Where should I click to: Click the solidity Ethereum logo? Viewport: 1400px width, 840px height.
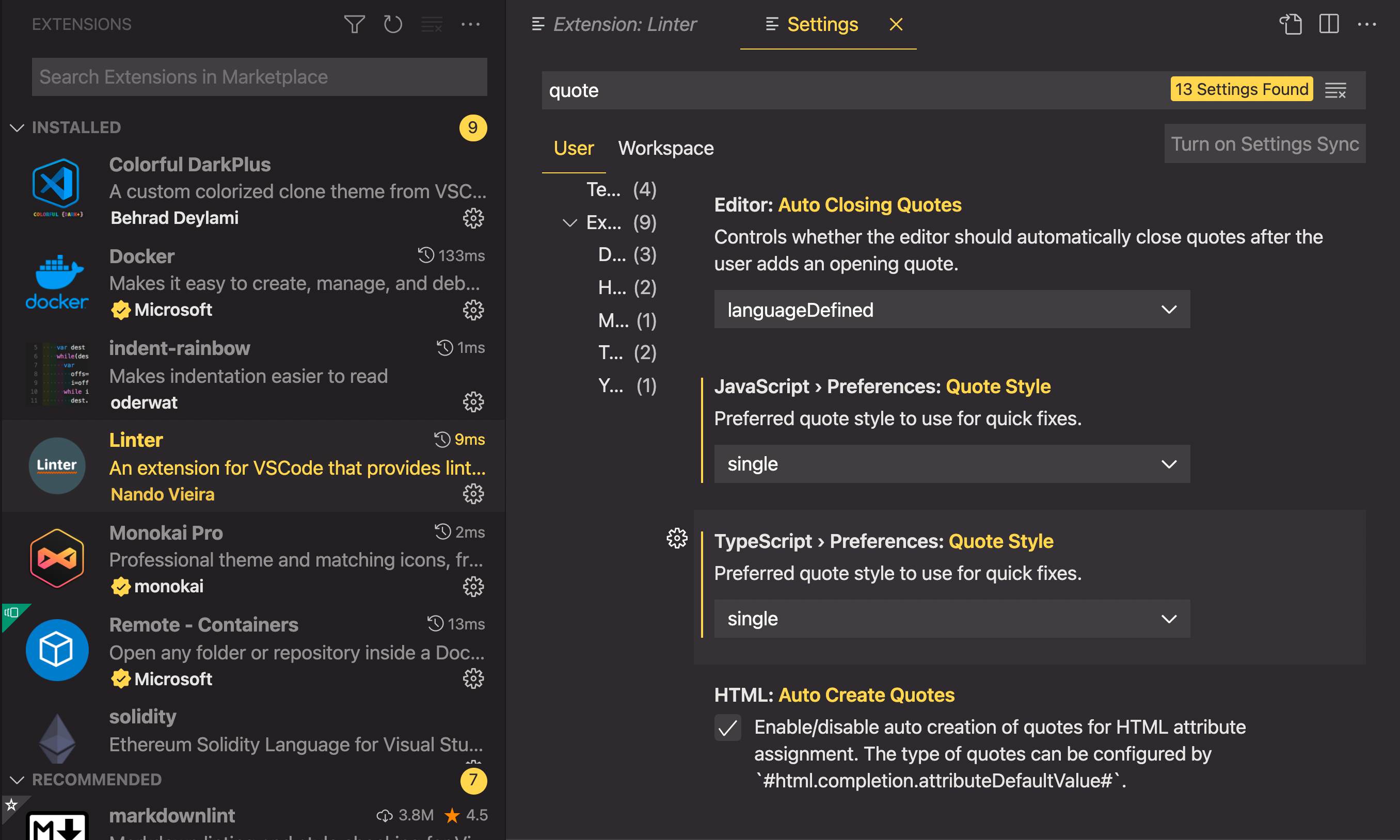[x=57, y=738]
